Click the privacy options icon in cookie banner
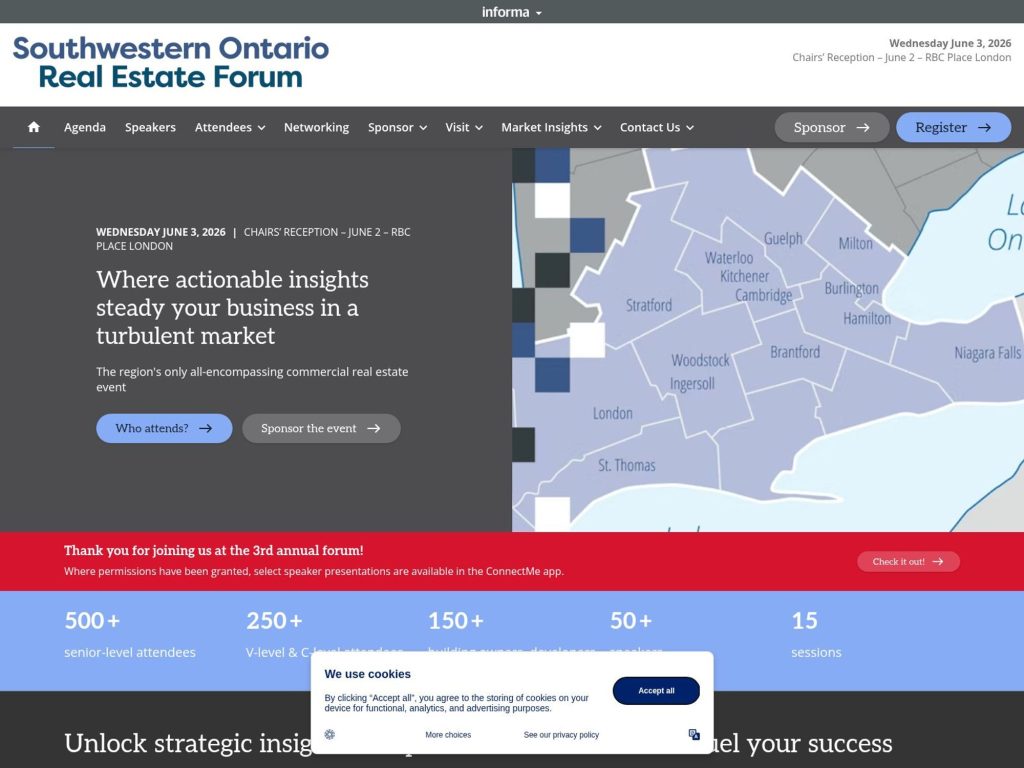Screen dimensions: 1024x768 tap(694, 734)
